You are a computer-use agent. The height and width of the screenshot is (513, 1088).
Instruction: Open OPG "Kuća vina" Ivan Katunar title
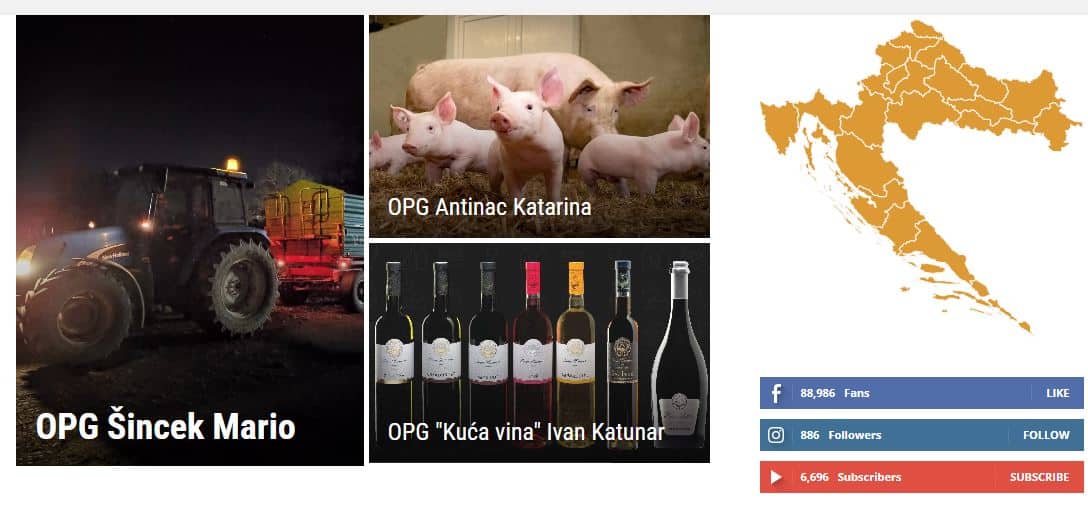pos(526,432)
